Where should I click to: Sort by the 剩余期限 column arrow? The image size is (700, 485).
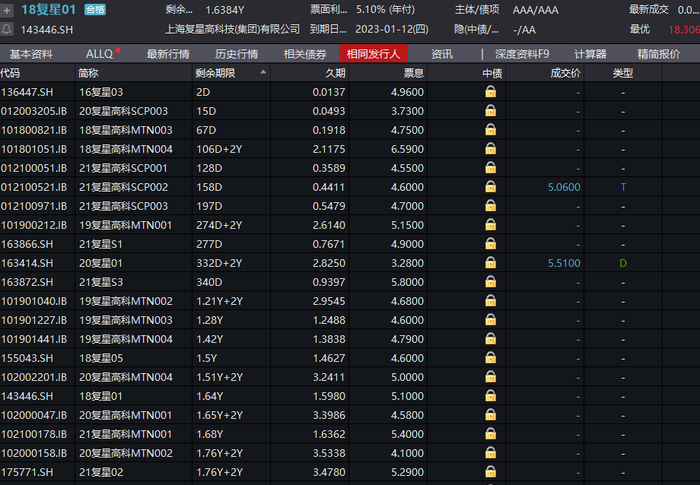(x=263, y=72)
